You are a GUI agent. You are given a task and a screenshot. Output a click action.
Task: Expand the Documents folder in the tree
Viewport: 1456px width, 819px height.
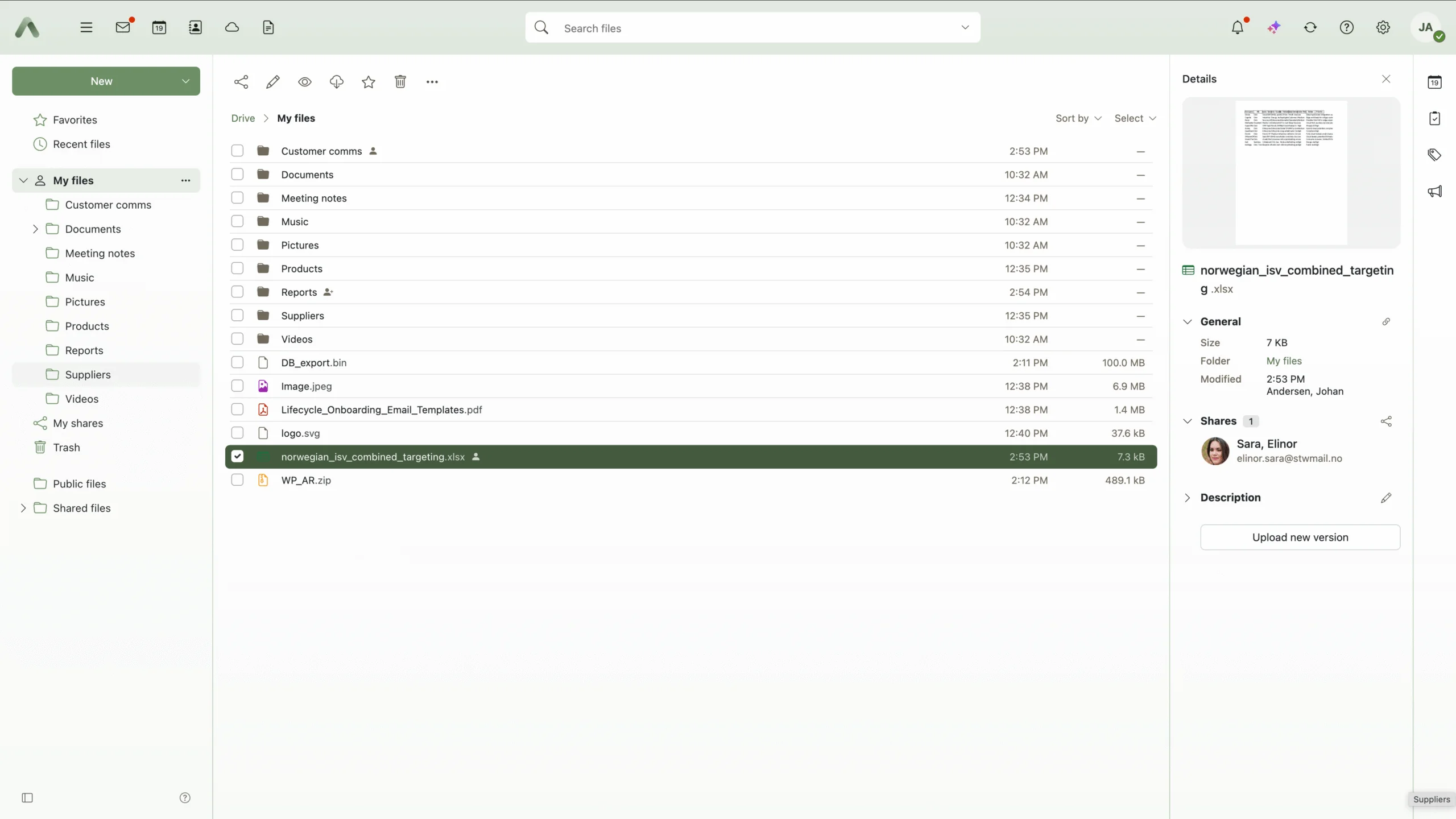click(35, 229)
